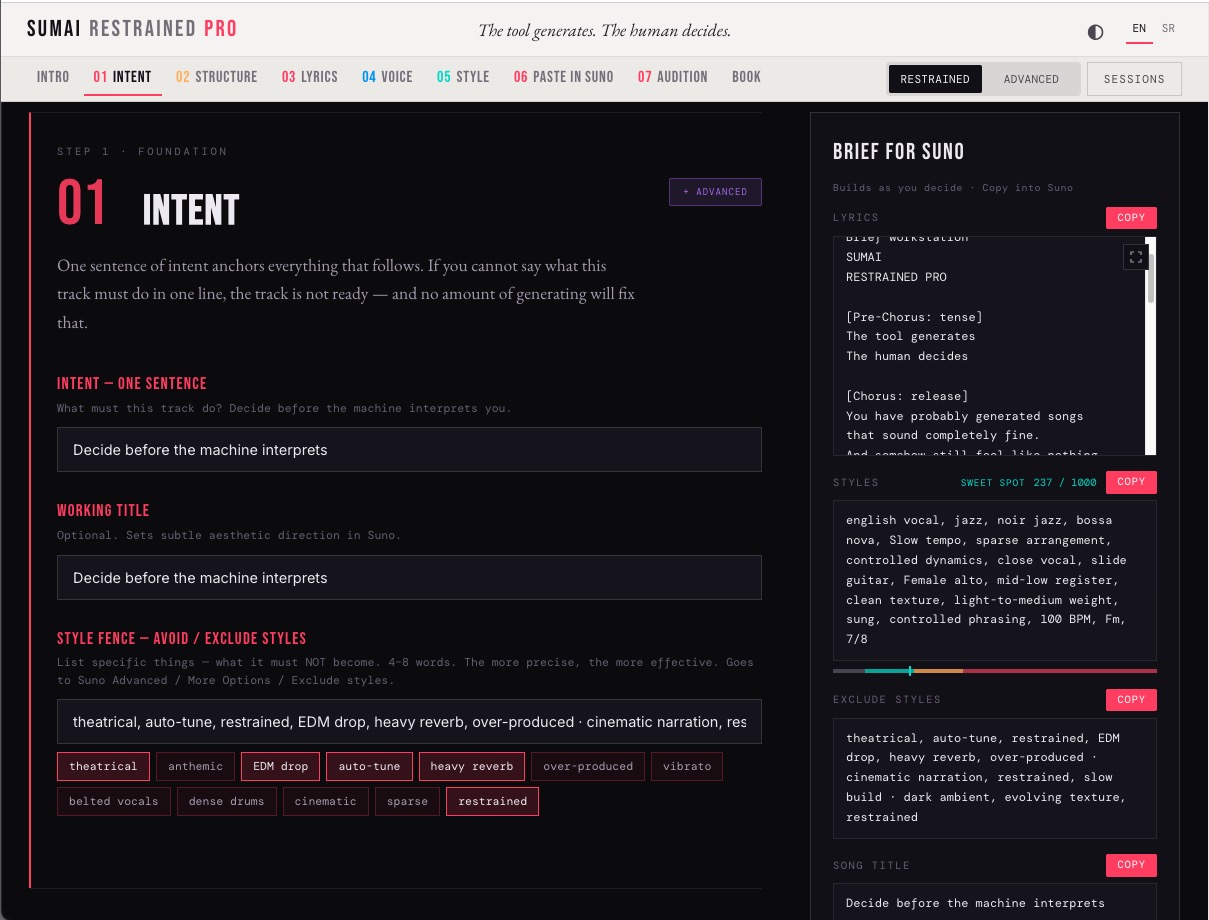
Task: Click the '[Pre-Chorus: tense]' lyrics line
Action: pyautogui.click(x=914, y=317)
